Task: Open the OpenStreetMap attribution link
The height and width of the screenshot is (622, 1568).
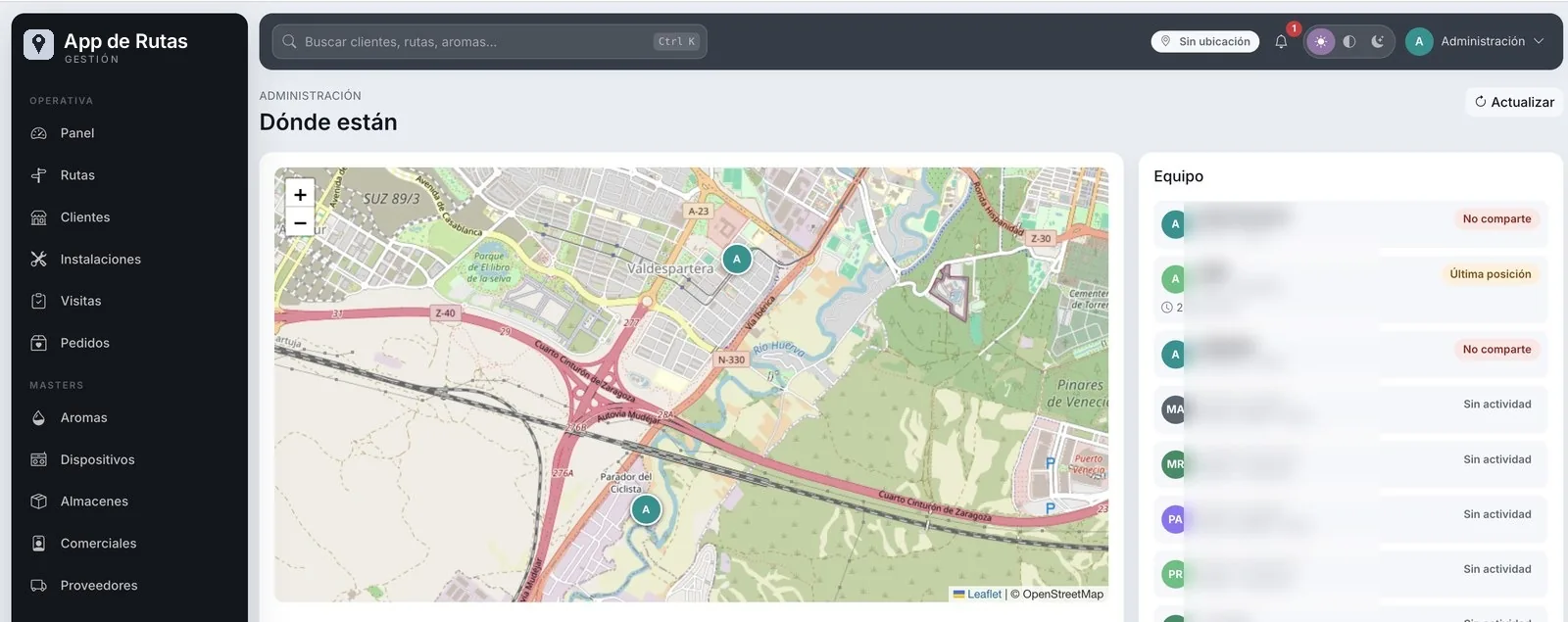Action: pos(1062,594)
